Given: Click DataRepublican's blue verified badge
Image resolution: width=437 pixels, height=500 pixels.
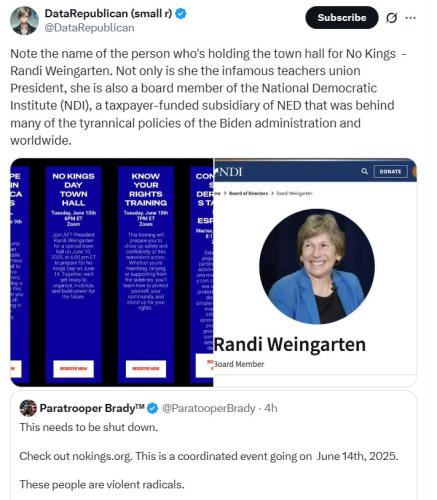Looking at the screenshot, I should coord(181,14).
